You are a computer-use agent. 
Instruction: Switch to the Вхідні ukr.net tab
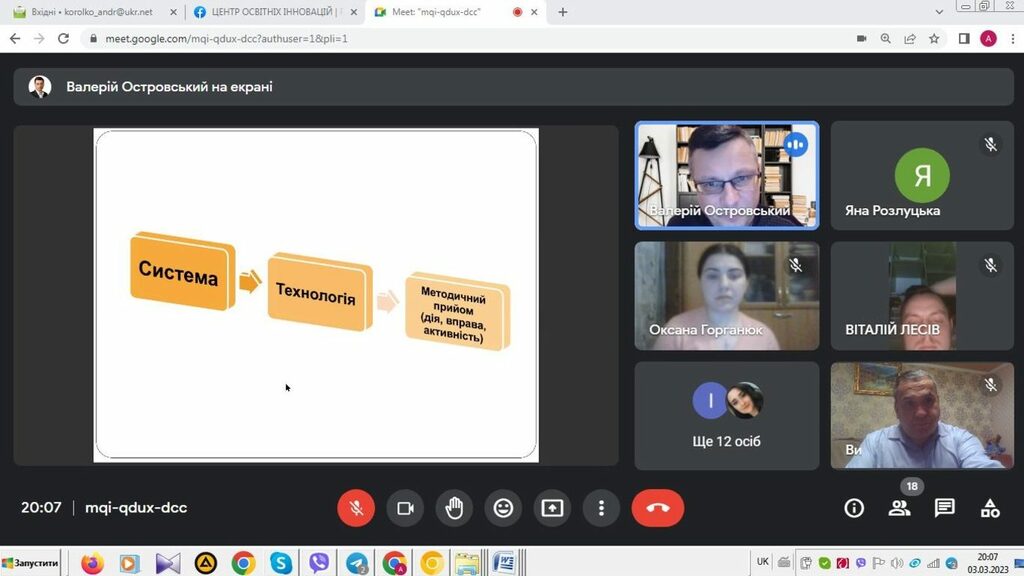pyautogui.click(x=90, y=12)
